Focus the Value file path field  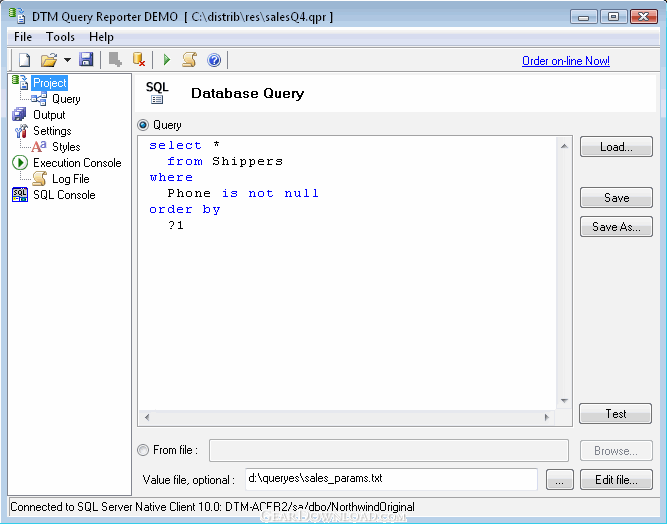(x=391, y=479)
